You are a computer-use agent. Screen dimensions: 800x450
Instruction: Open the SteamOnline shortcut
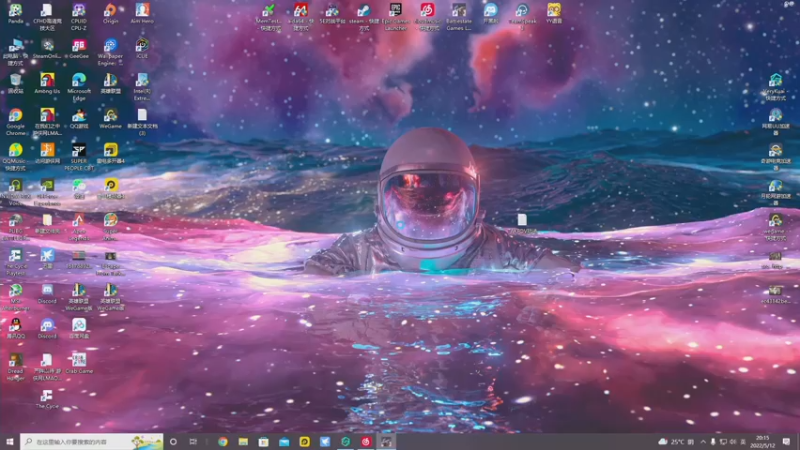coord(47,48)
